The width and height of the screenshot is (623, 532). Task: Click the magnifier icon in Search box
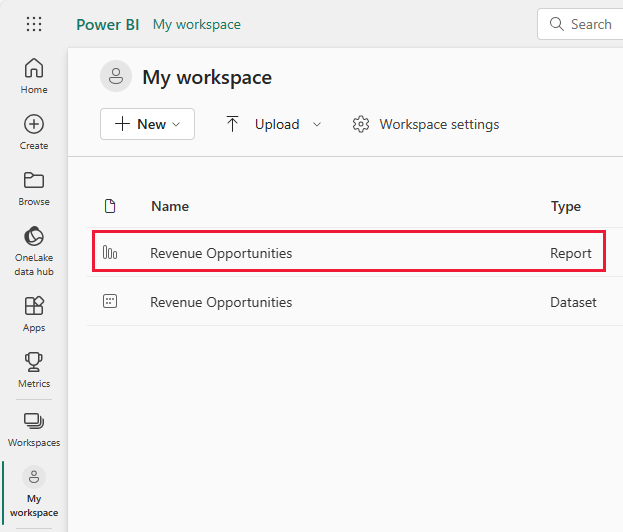tap(556, 24)
